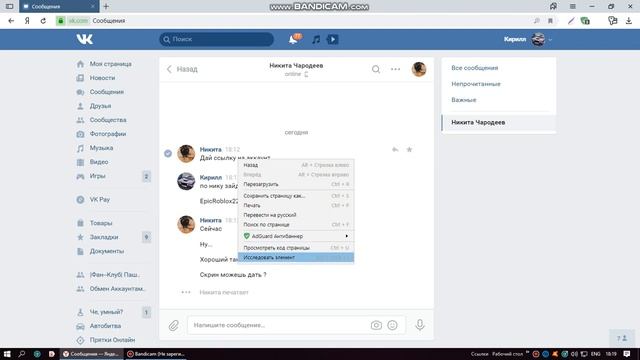
Task: Open the notifications bell
Action: click(293, 39)
